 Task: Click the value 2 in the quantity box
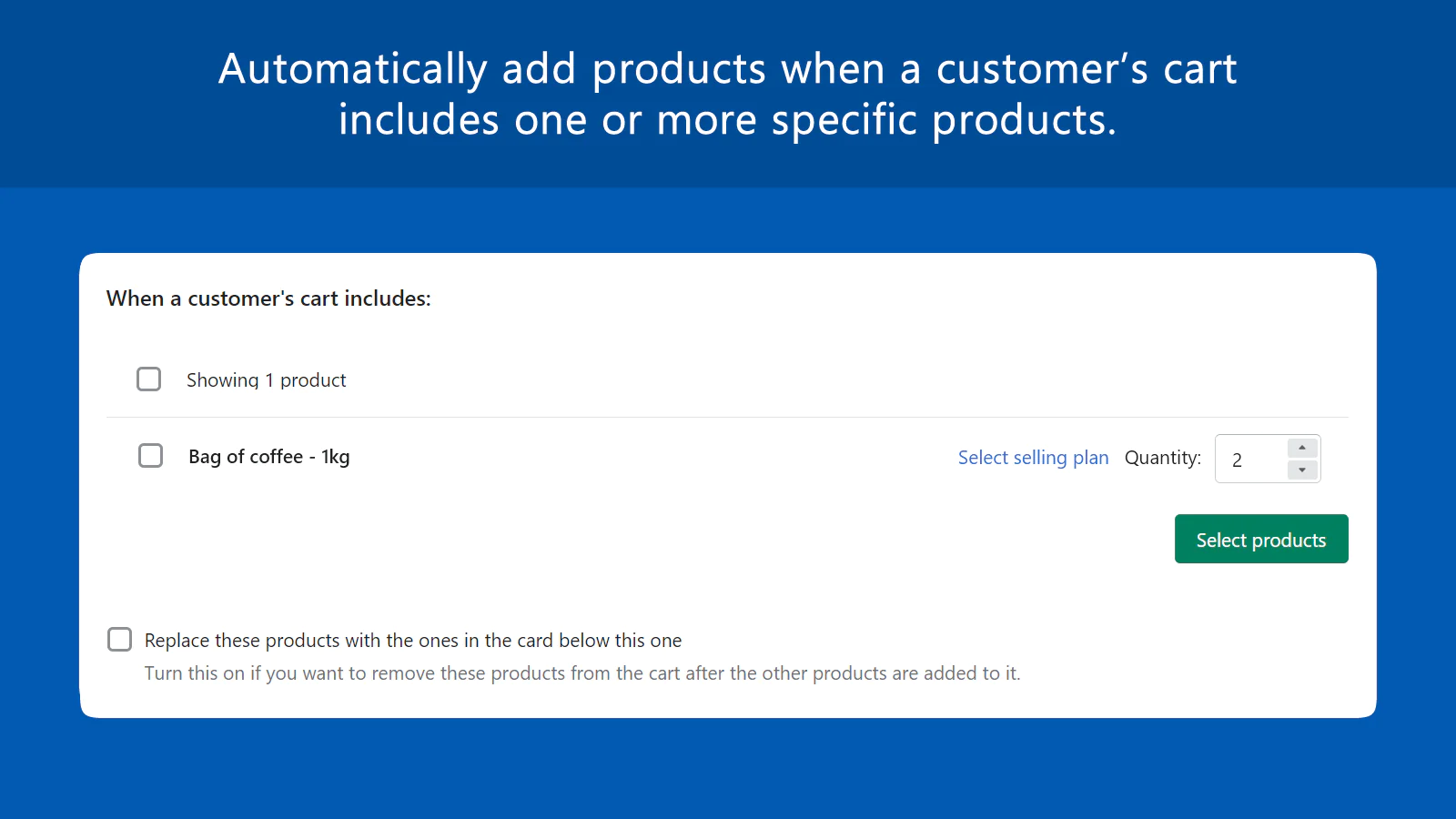click(x=1238, y=460)
